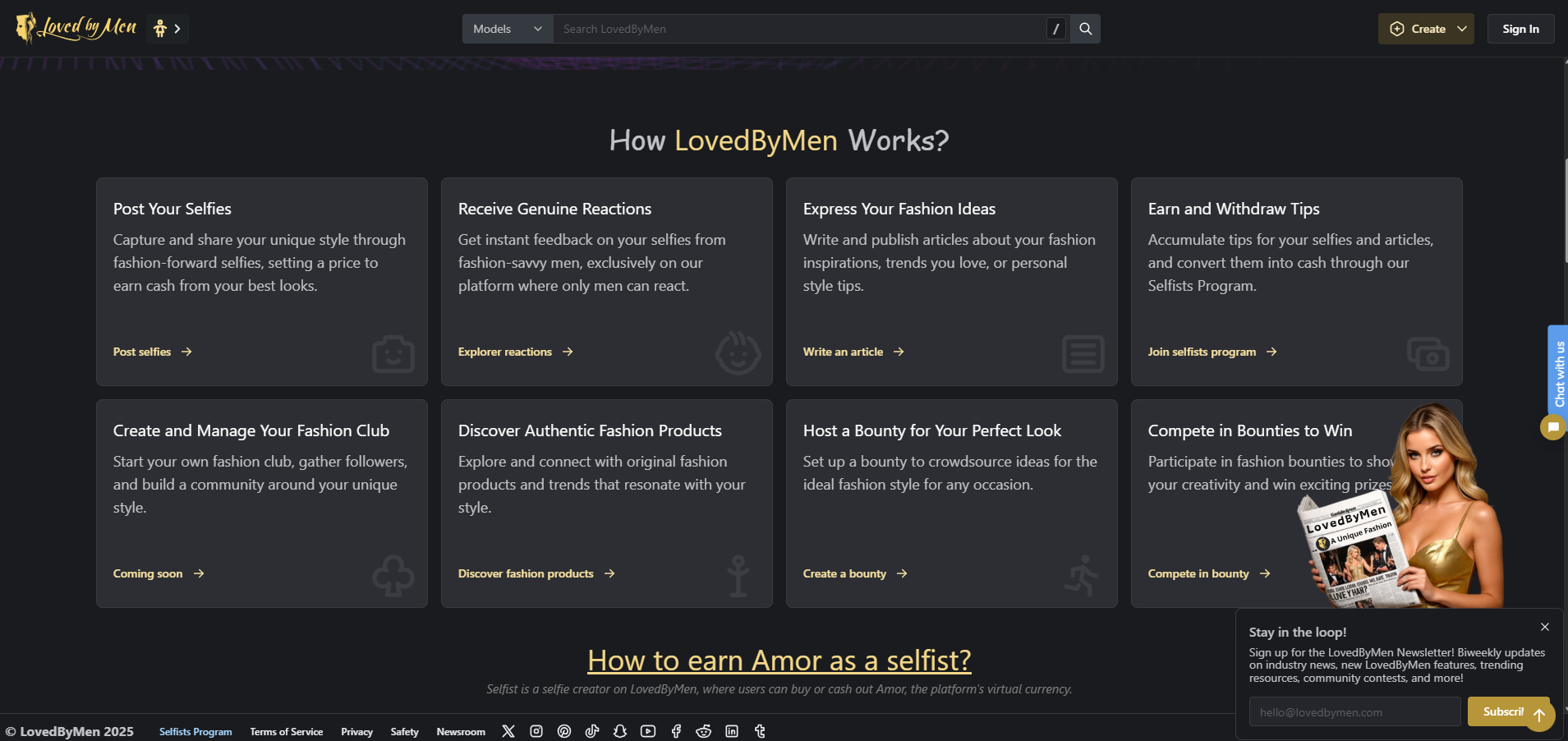1568x741 pixels.
Task: Click the Earn and Withdraw Tips heading
Action: point(1234,209)
